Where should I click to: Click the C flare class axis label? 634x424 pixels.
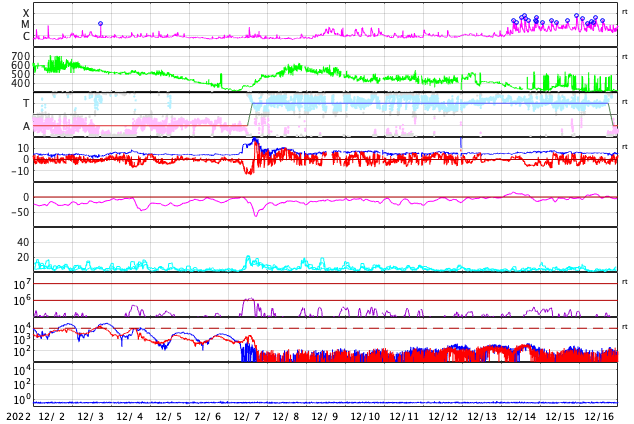(26, 37)
